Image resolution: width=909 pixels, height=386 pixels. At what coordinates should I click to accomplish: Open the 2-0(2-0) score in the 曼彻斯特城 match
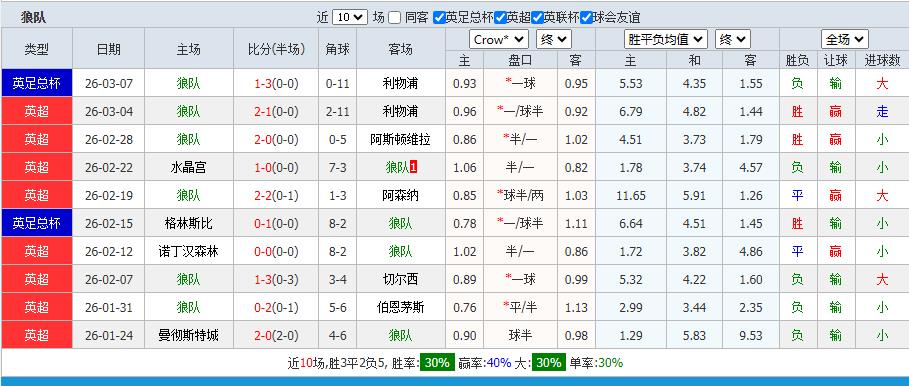276,335
